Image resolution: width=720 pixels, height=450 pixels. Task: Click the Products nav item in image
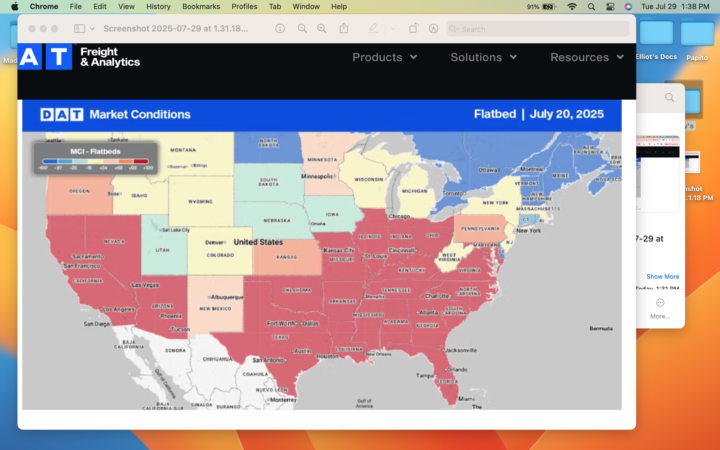[x=385, y=57]
